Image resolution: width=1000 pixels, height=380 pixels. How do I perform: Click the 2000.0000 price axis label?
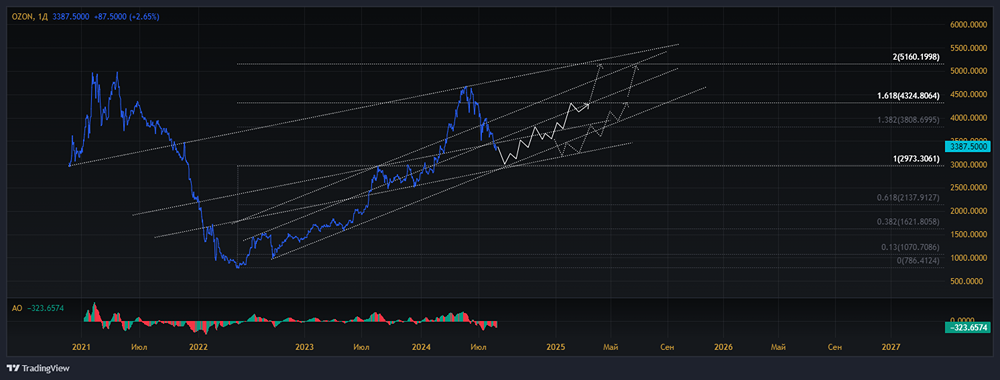[x=968, y=211]
